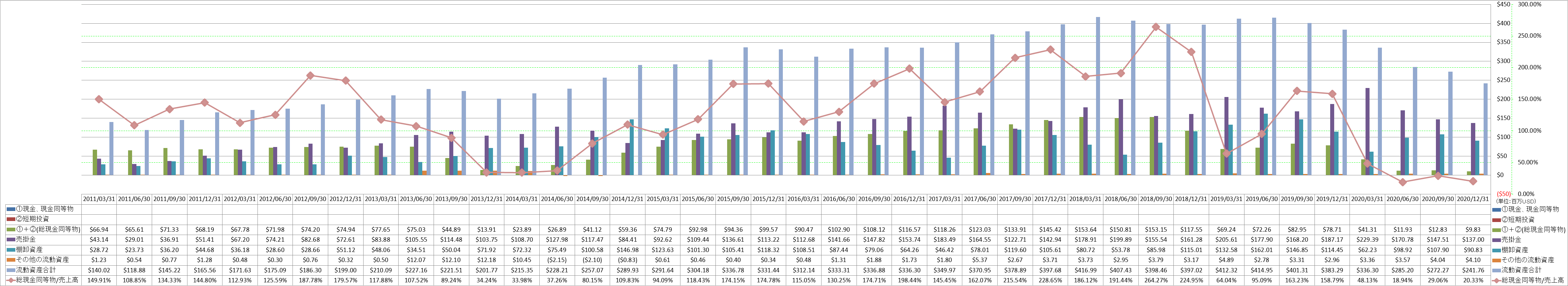Screen dimensions: 1568x286
Task: Click the $140.02 total current assets cell
Action: [99, 270]
